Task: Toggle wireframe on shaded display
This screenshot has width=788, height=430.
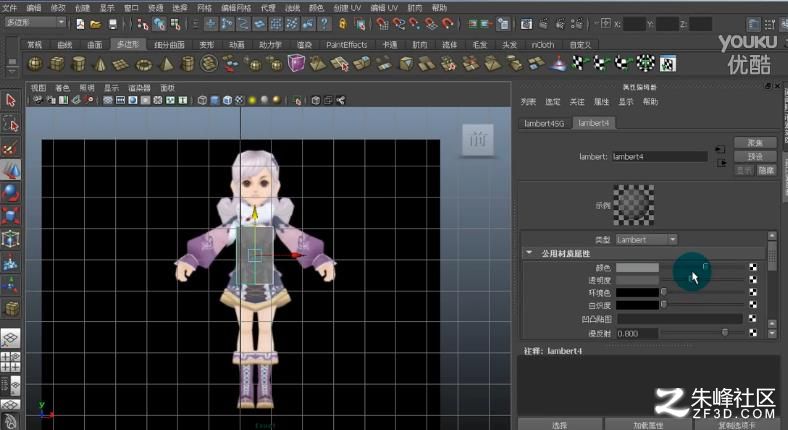Action: pyautogui.click(x=227, y=100)
